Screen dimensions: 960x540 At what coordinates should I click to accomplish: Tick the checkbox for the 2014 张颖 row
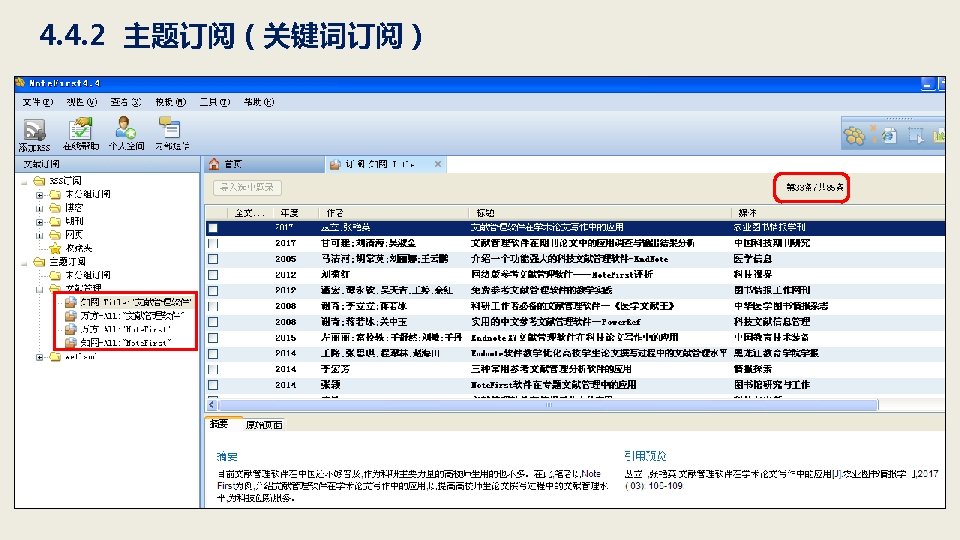click(213, 385)
